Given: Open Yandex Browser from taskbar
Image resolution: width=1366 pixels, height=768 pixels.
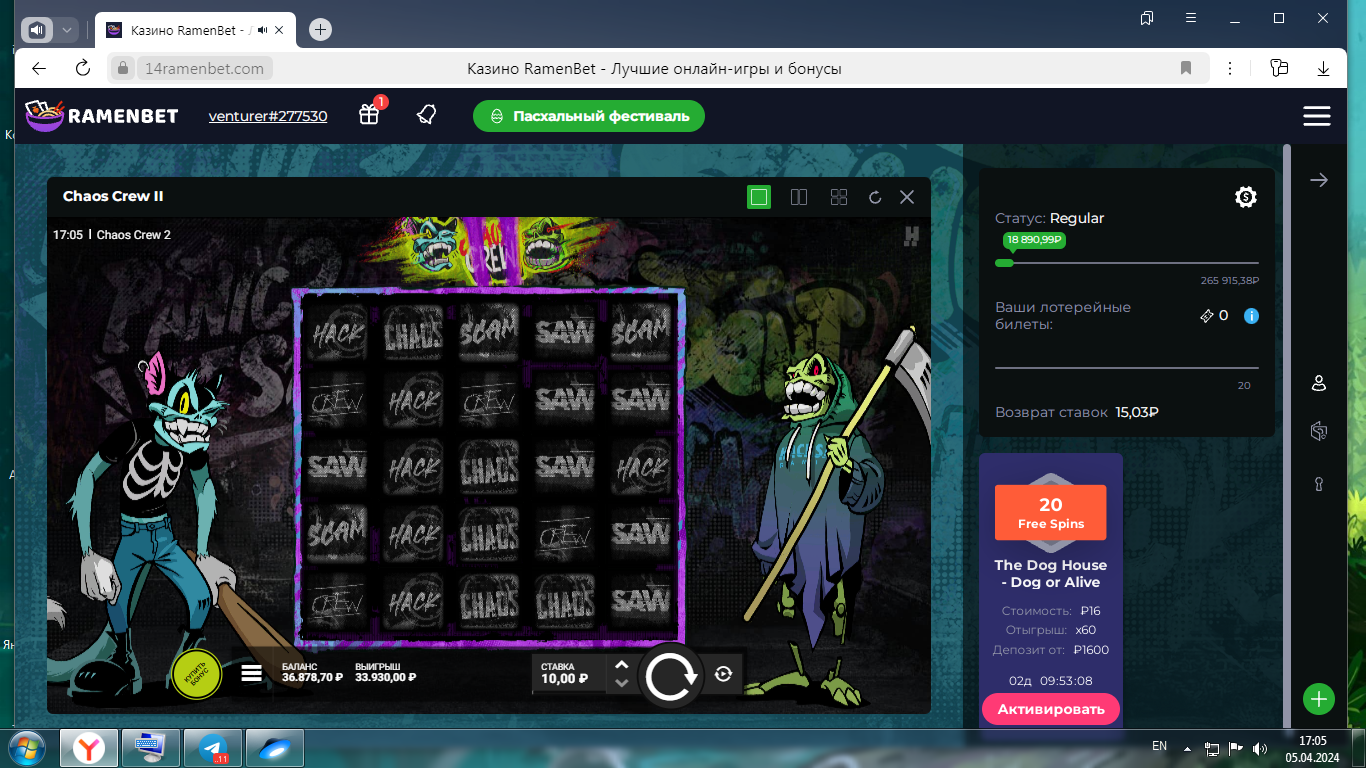Looking at the screenshot, I should (89, 747).
